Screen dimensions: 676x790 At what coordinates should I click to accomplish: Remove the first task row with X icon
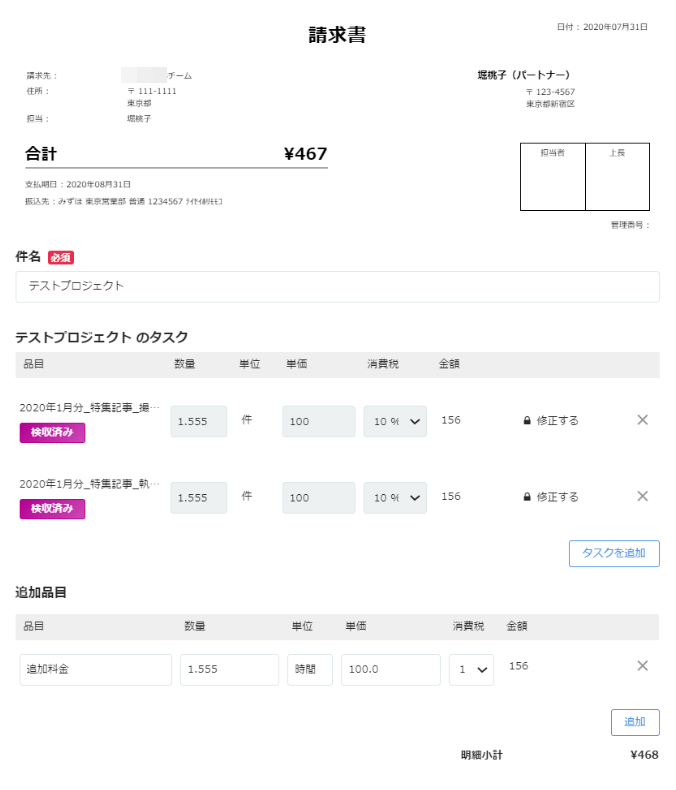pos(642,420)
